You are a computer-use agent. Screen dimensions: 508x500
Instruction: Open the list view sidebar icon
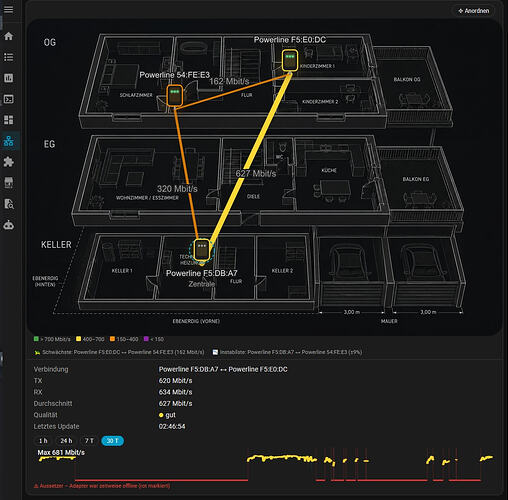click(x=9, y=57)
